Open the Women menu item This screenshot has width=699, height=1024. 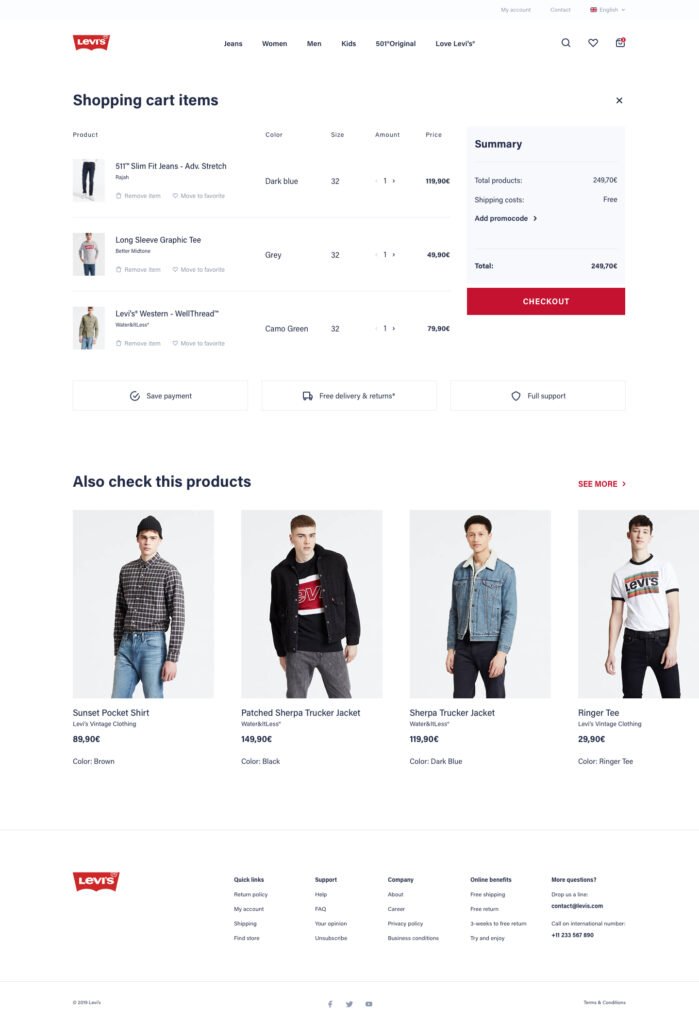tap(274, 44)
